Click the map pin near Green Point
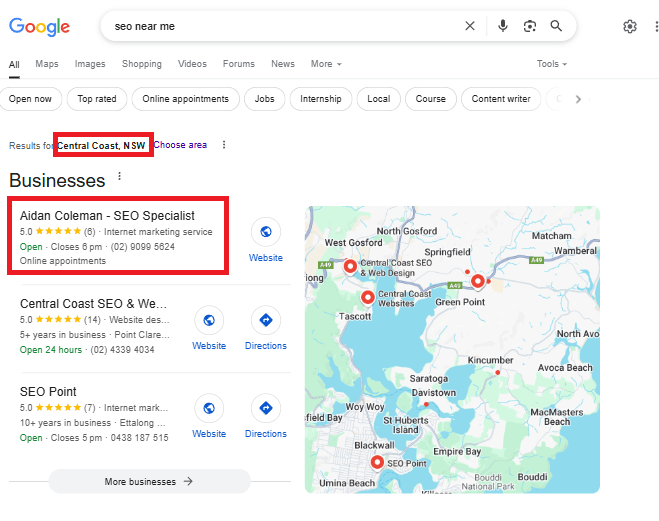 (x=477, y=281)
